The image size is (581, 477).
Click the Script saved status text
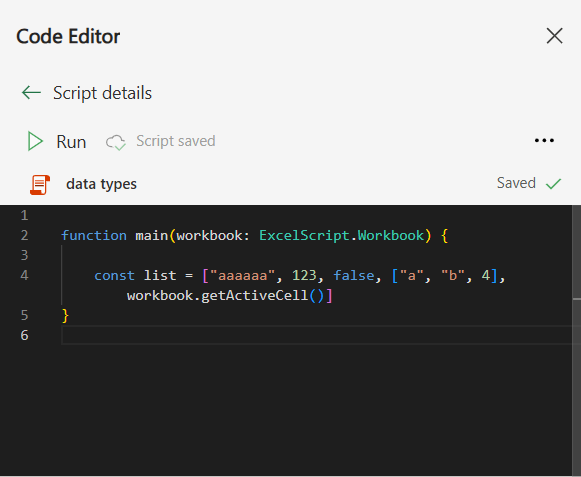(x=176, y=141)
